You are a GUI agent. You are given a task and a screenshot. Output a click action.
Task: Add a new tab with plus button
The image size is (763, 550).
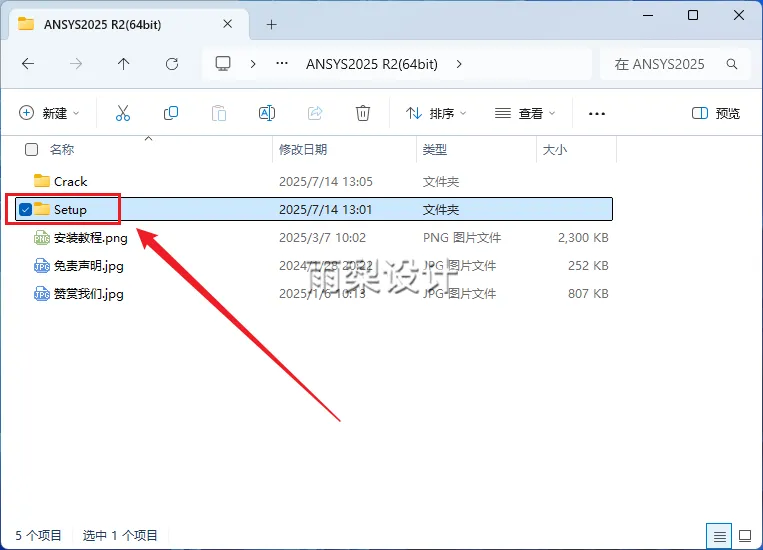pyautogui.click(x=272, y=24)
